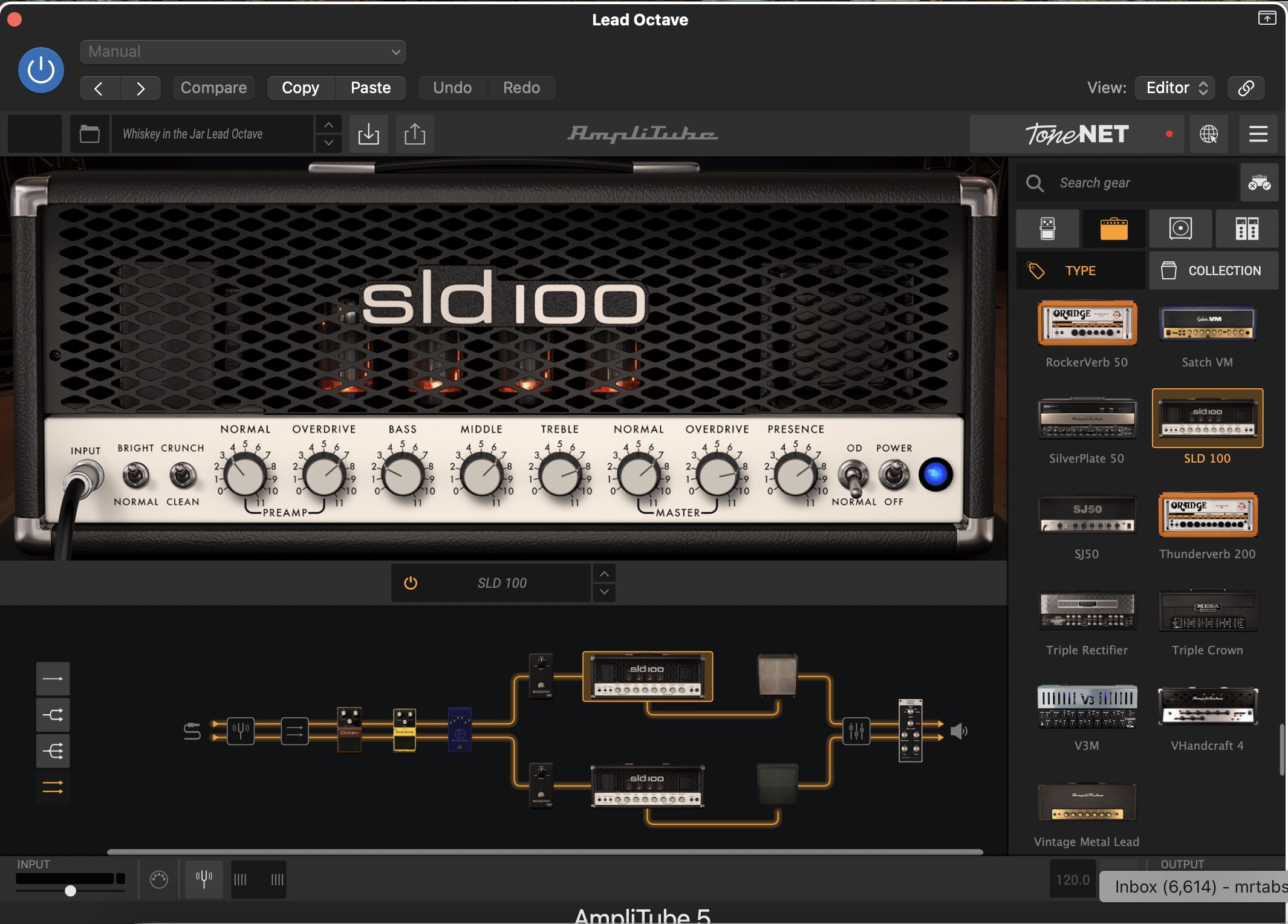
Task: Select the upper cabinet in signal chain
Action: pos(778,674)
